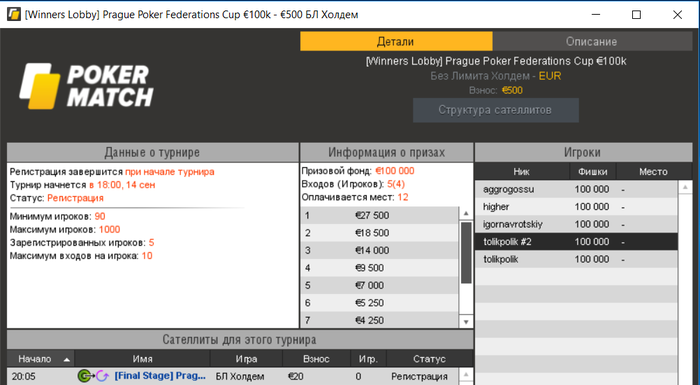
Task: Click the 3rd place prize €14 000
Action: pyautogui.click(x=372, y=250)
